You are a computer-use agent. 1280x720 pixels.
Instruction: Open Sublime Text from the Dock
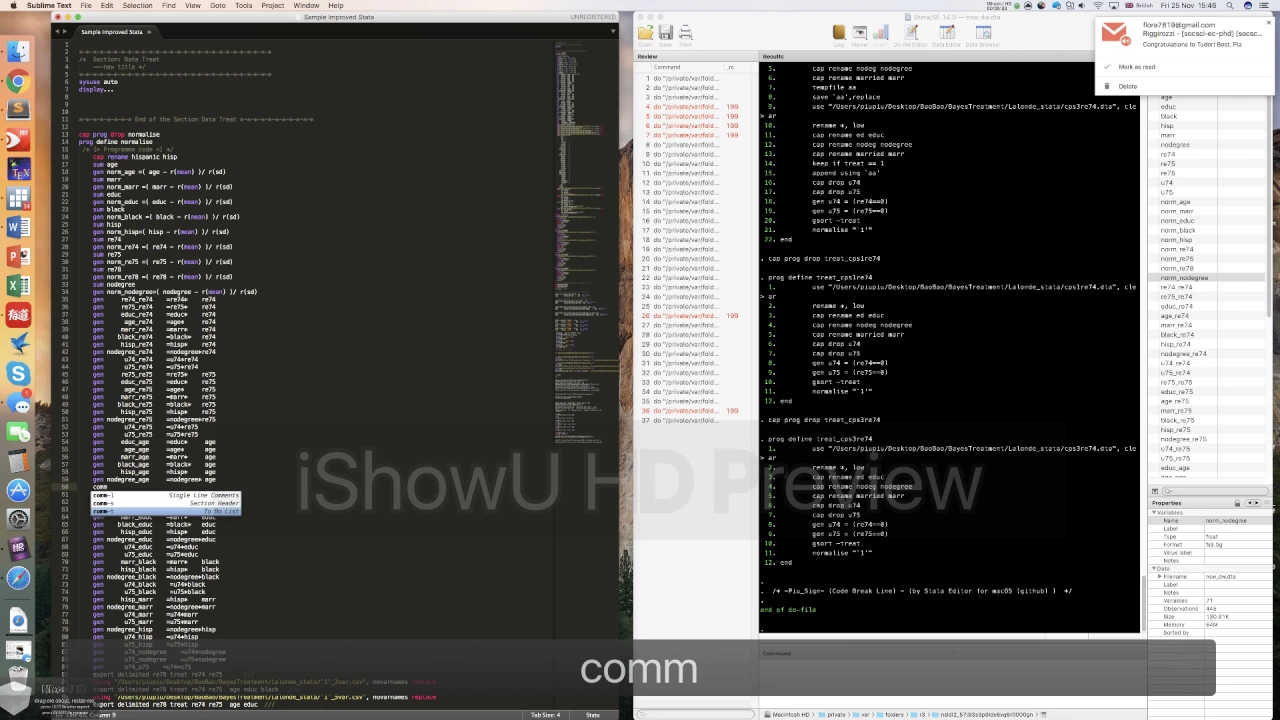(x=18, y=110)
